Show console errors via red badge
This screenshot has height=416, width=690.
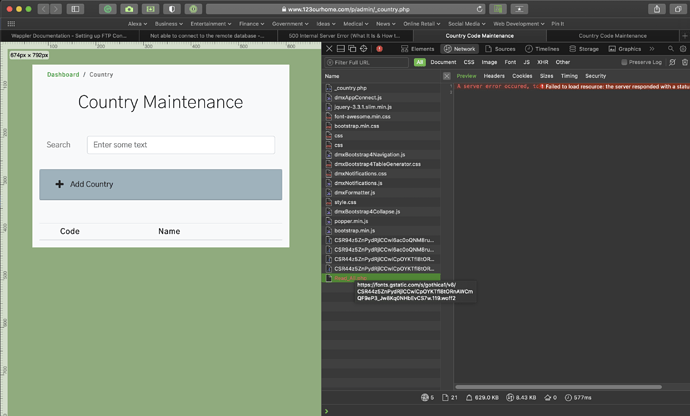tap(379, 49)
